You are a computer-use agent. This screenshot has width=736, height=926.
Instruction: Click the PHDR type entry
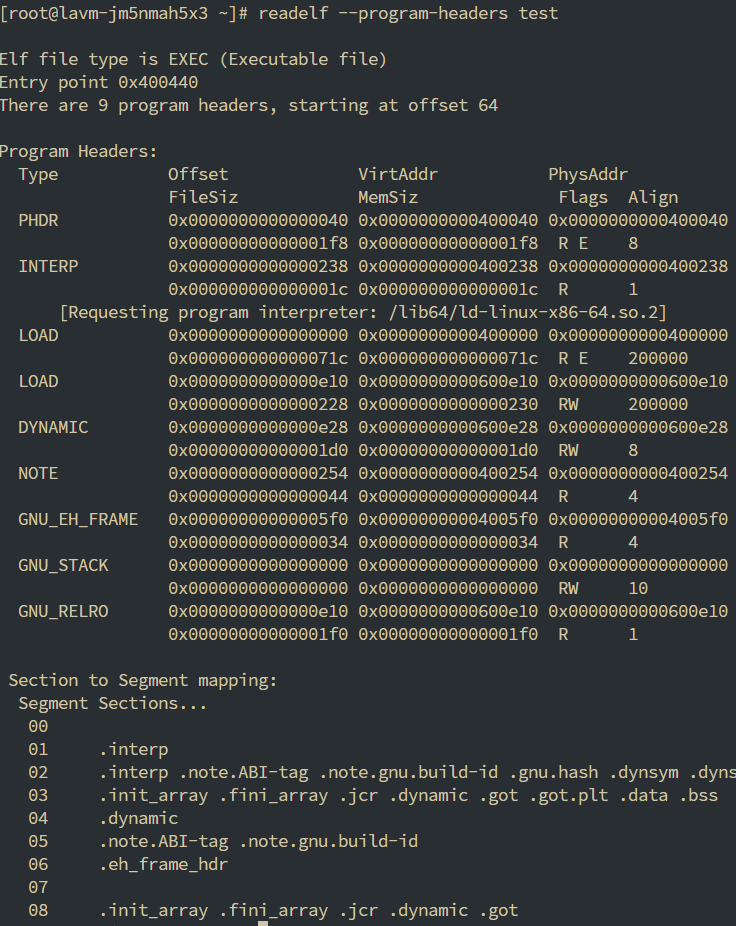(38, 220)
